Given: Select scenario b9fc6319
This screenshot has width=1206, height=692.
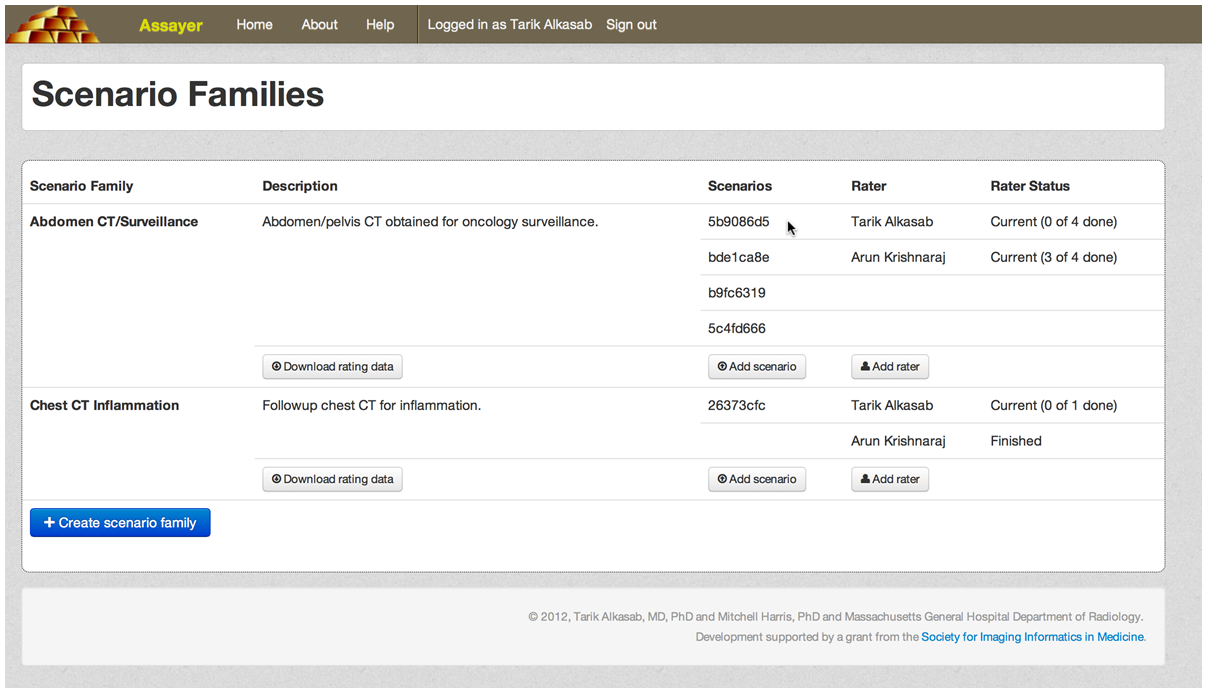Looking at the screenshot, I should point(736,293).
